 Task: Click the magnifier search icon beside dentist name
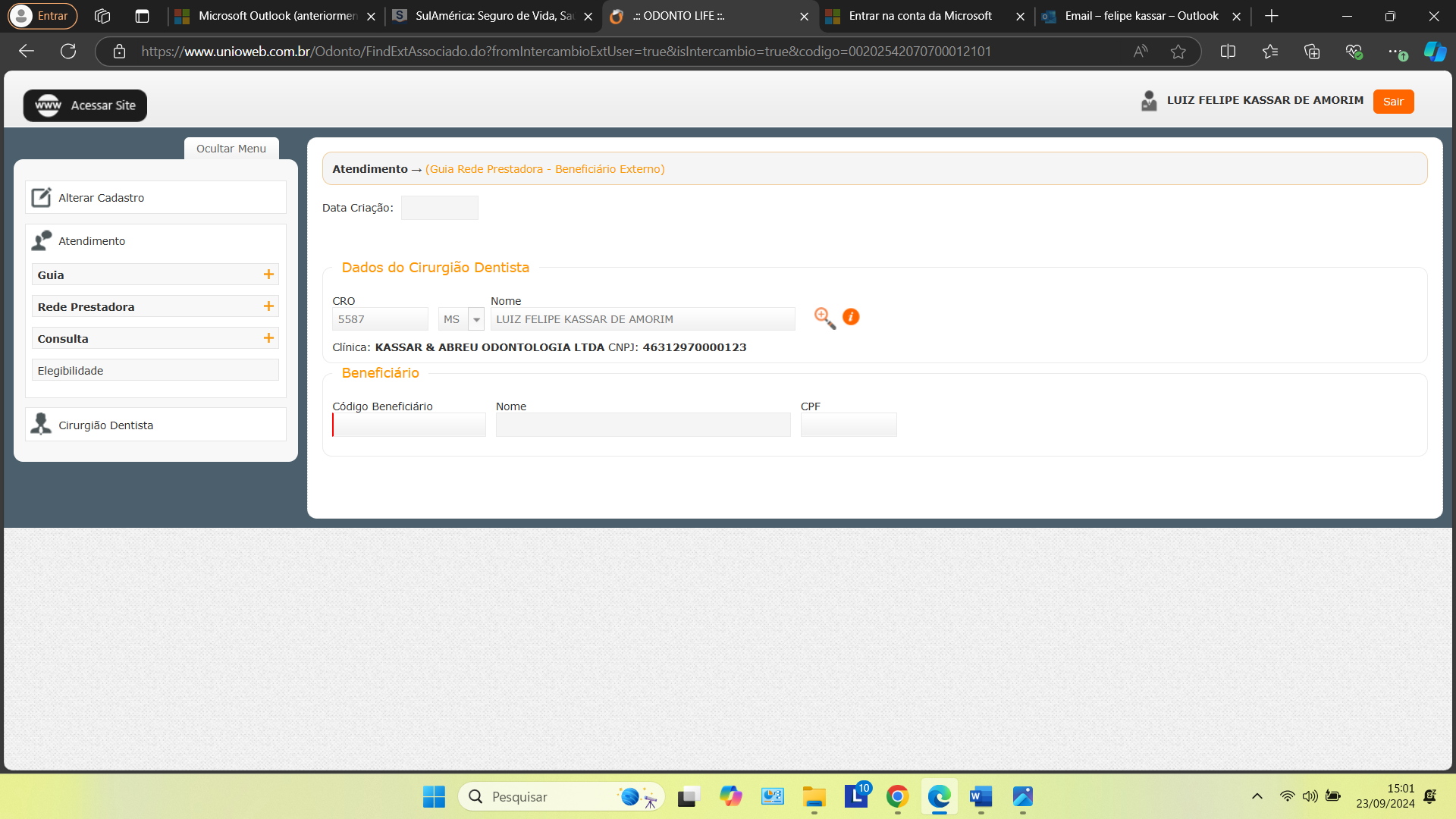tap(824, 318)
